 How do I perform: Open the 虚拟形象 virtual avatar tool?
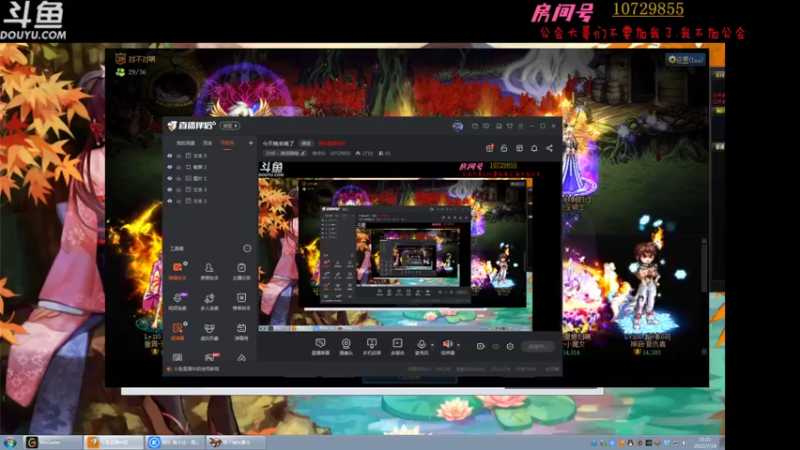click(209, 331)
